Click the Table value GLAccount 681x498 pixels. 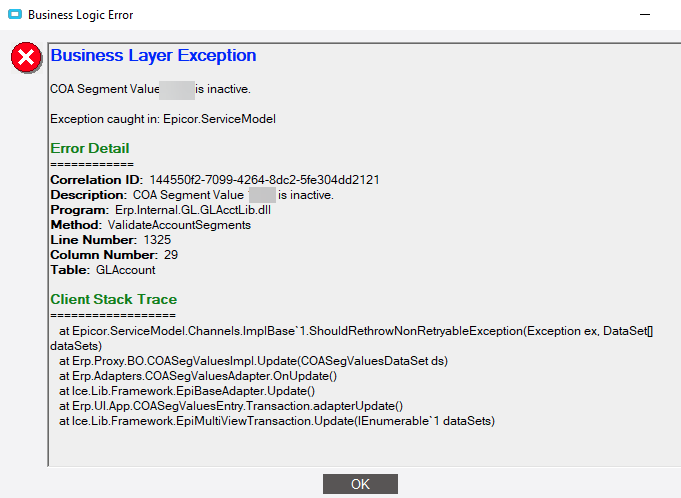(x=126, y=270)
